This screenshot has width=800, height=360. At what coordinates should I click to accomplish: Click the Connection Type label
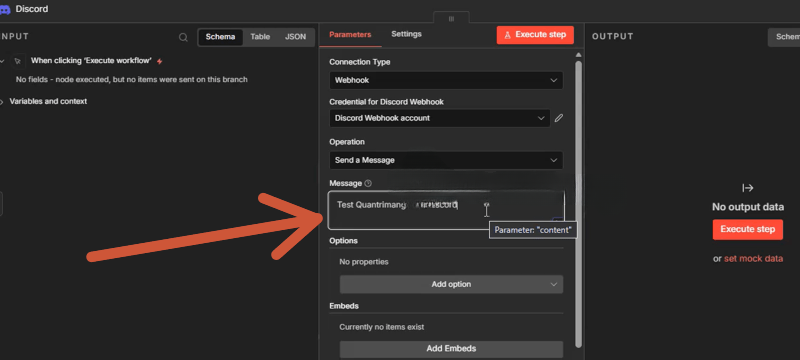tap(360, 62)
